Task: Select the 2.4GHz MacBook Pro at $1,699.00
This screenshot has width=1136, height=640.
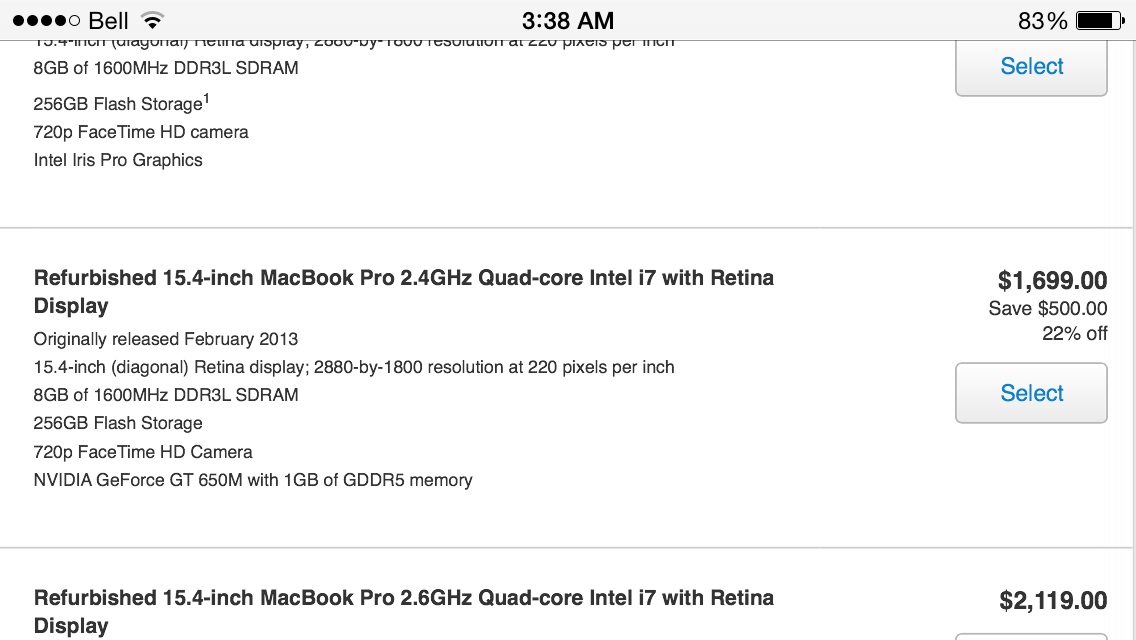Action: tap(1031, 393)
